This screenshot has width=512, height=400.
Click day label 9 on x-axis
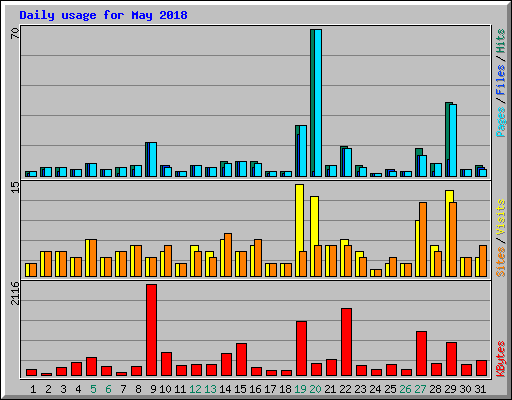[153, 389]
